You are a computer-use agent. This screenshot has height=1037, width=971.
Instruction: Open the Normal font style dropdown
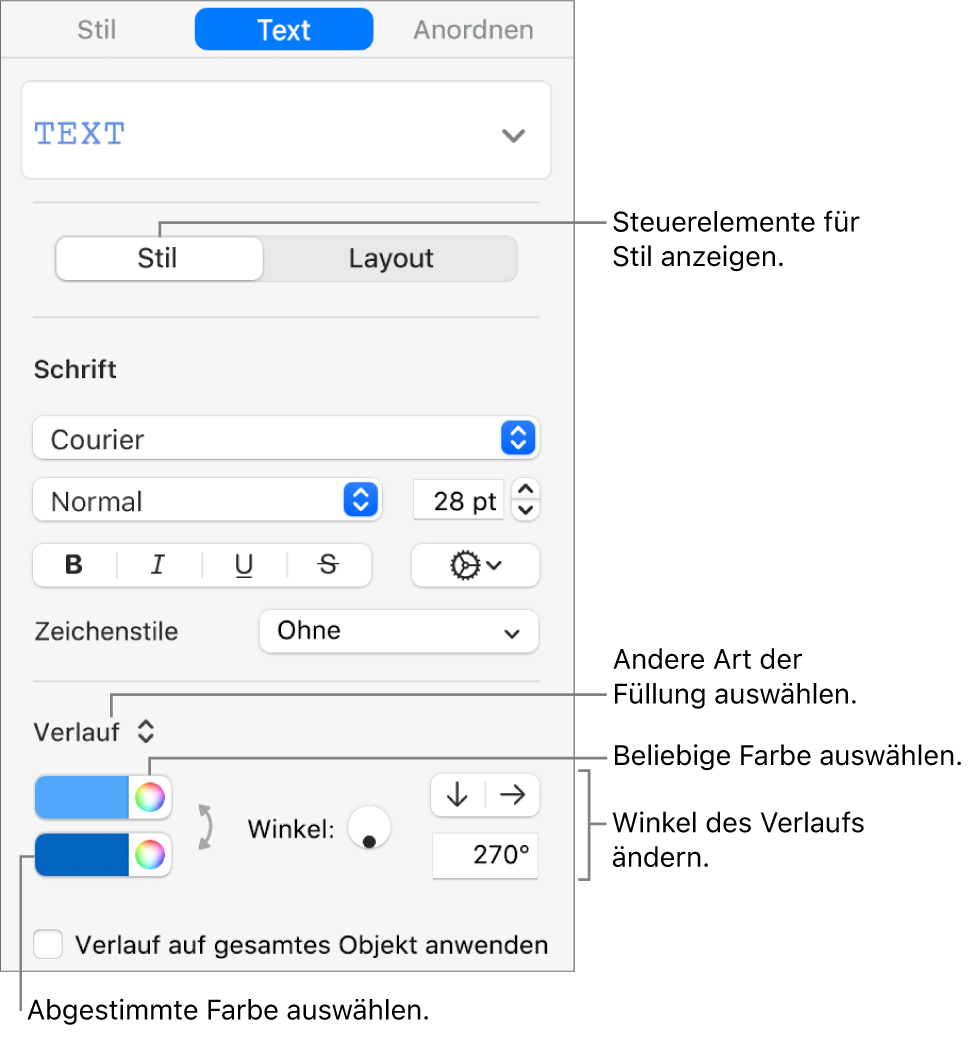207,501
